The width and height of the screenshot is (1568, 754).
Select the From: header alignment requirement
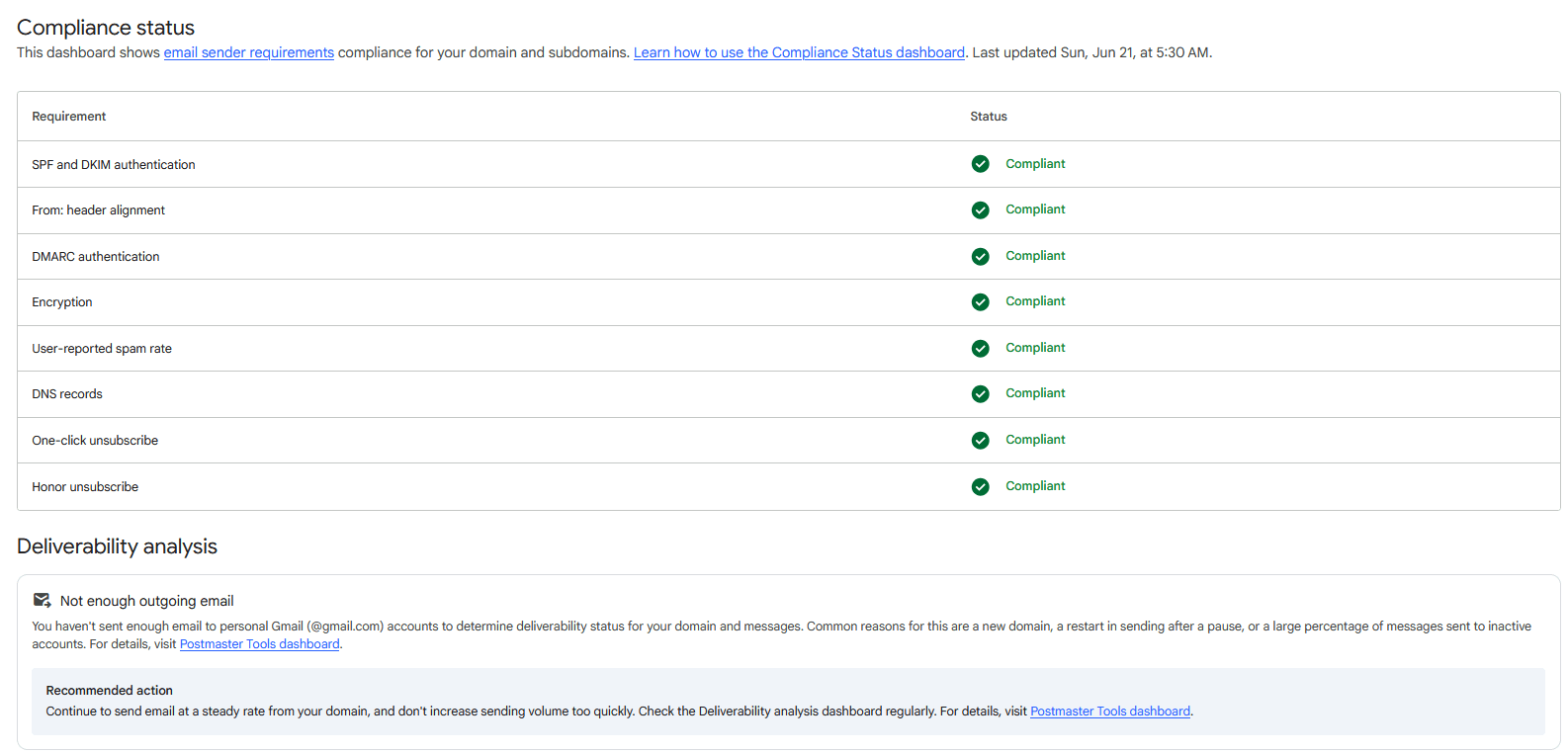(x=98, y=210)
